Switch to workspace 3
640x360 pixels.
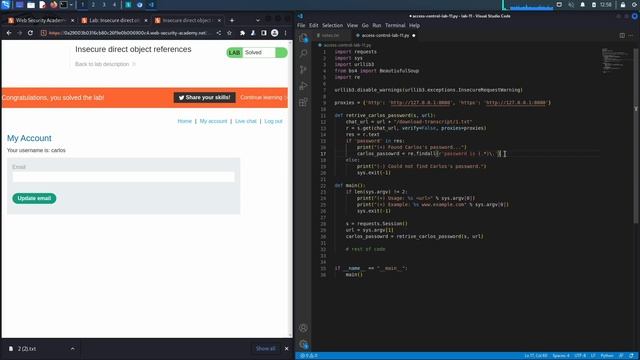[x=104, y=4]
